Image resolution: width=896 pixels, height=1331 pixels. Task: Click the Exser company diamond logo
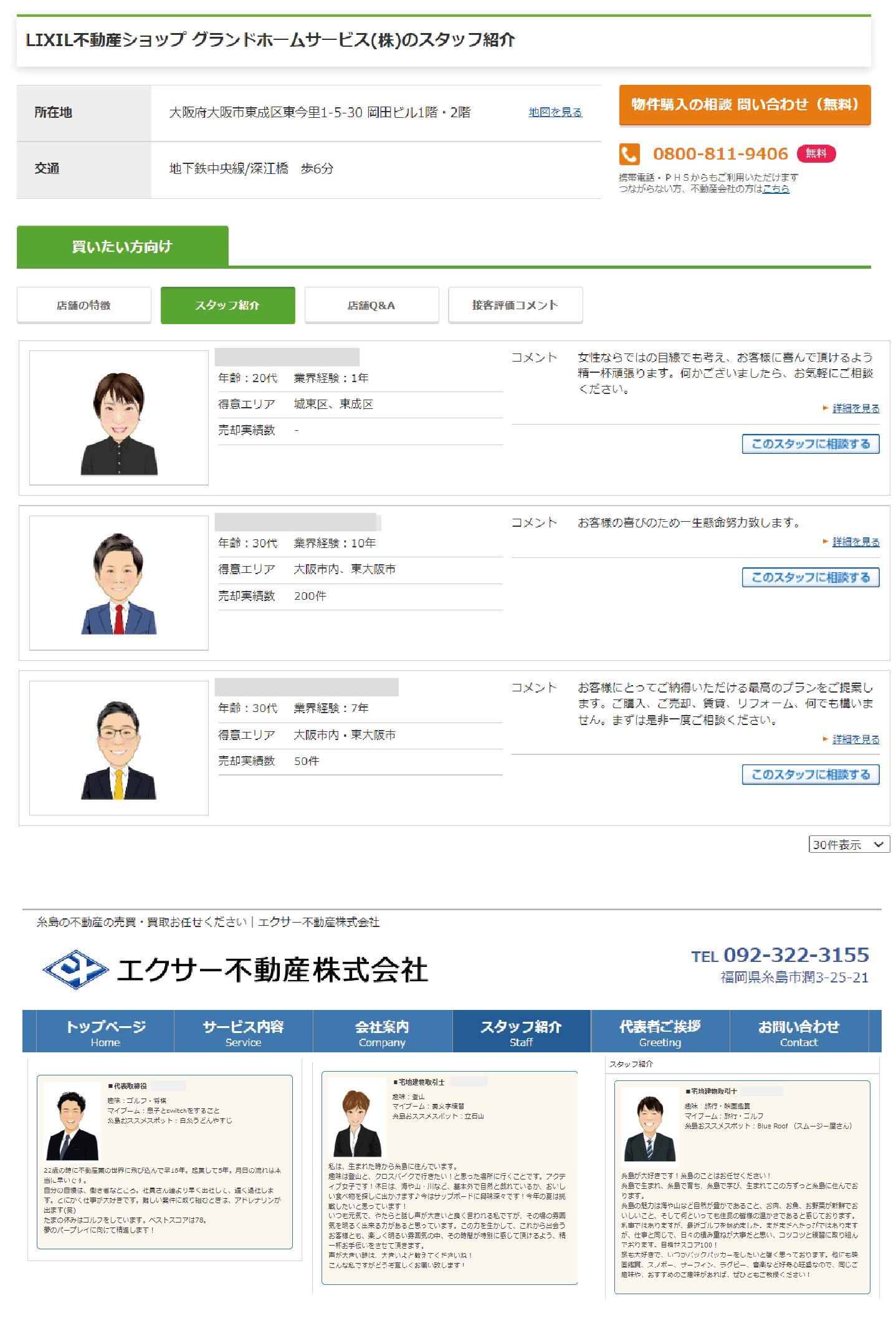point(75,969)
